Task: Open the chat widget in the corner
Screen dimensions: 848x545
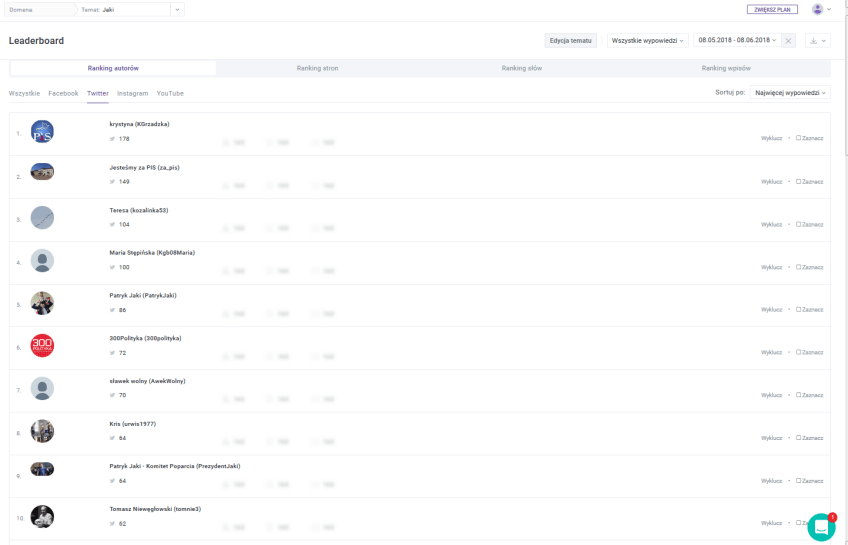Action: click(821, 527)
